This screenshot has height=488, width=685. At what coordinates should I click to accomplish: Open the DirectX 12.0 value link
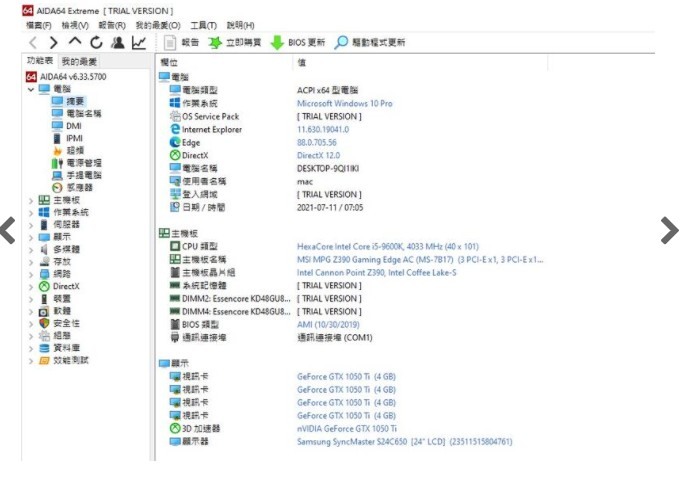tap(318, 156)
